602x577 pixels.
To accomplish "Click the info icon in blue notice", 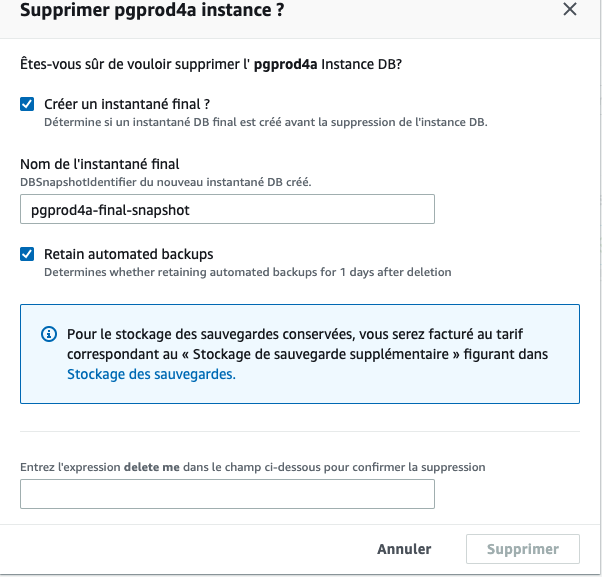I will coord(48,334).
